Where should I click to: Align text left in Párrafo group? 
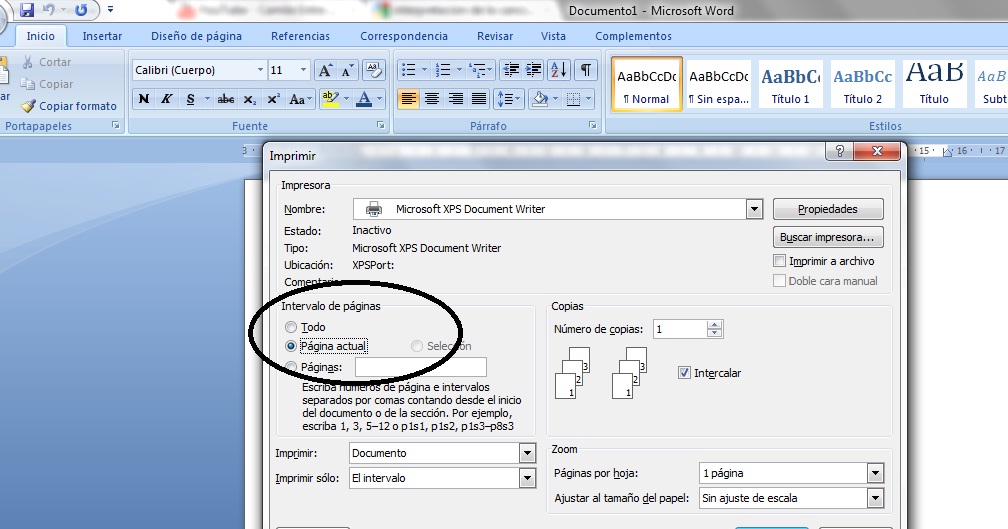coord(408,99)
